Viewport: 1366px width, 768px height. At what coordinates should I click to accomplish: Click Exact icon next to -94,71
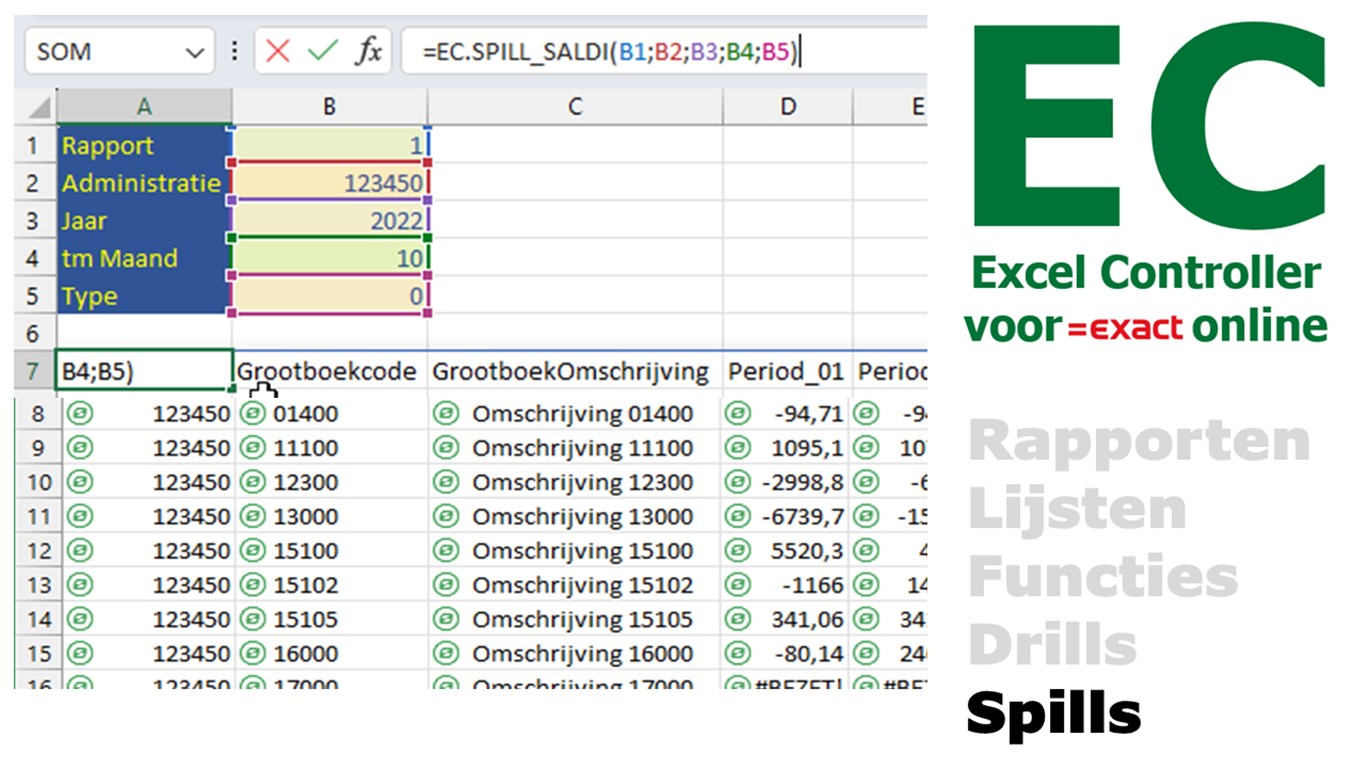738,413
